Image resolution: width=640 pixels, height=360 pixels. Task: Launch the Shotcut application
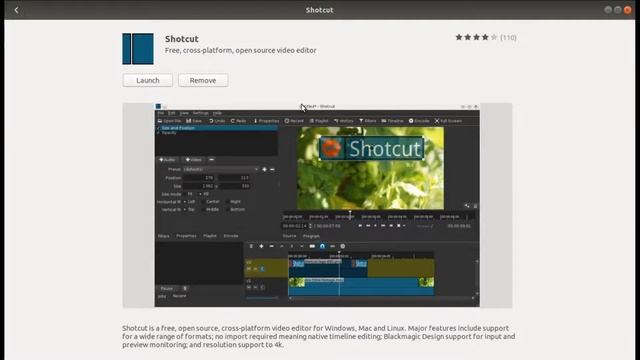click(148, 80)
